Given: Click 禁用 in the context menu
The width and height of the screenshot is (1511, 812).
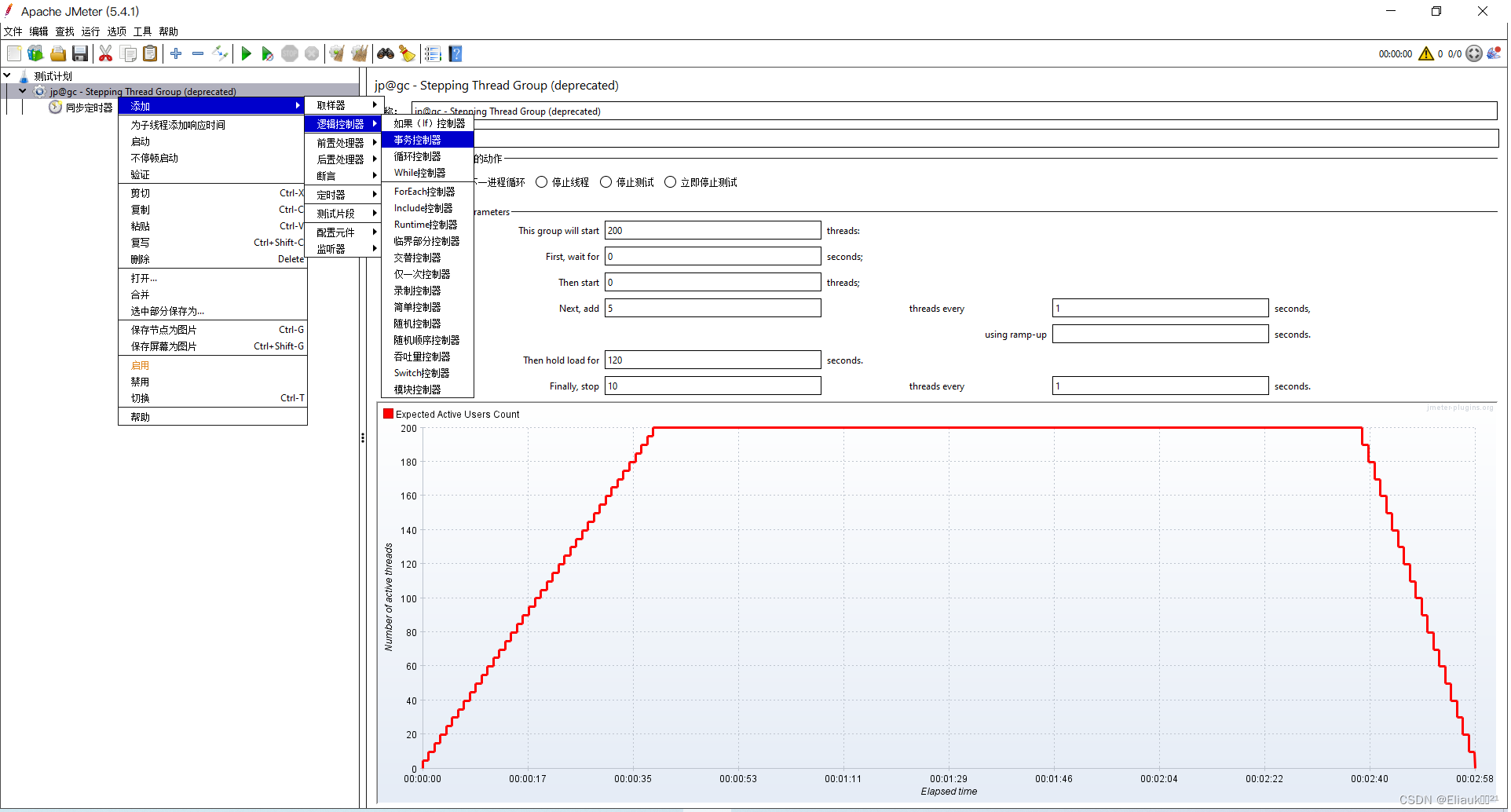Looking at the screenshot, I should pyautogui.click(x=212, y=382).
